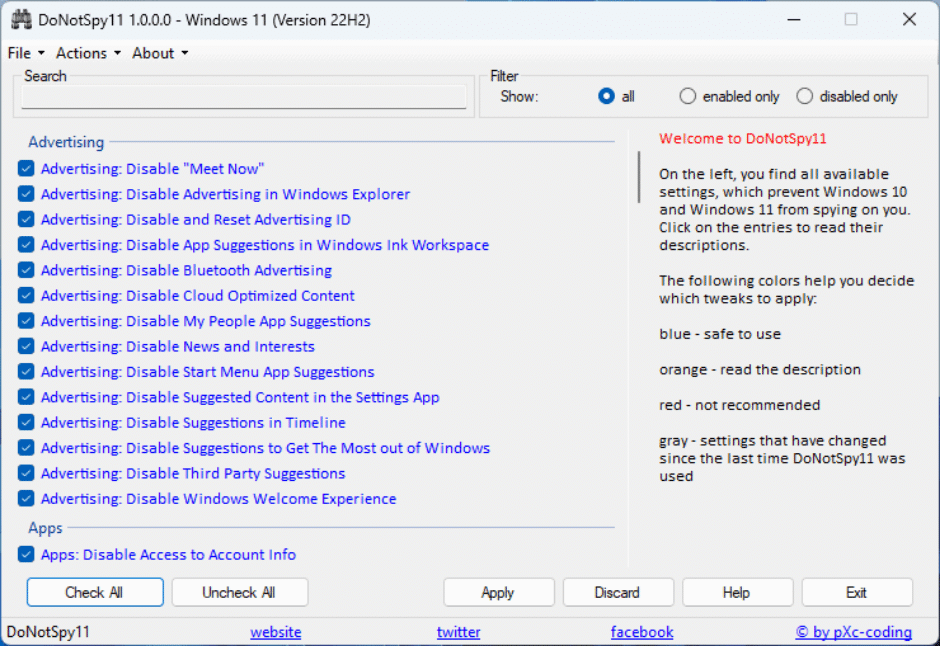Uncheck Disable "Meet Now" checkbox
940x646 pixels.
[26, 168]
